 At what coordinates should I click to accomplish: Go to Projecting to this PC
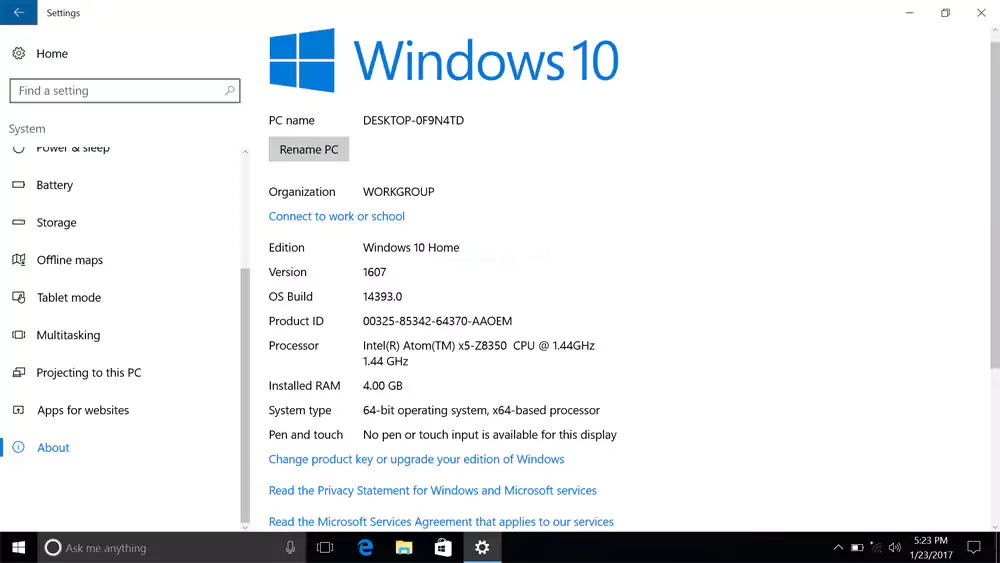tap(88, 373)
